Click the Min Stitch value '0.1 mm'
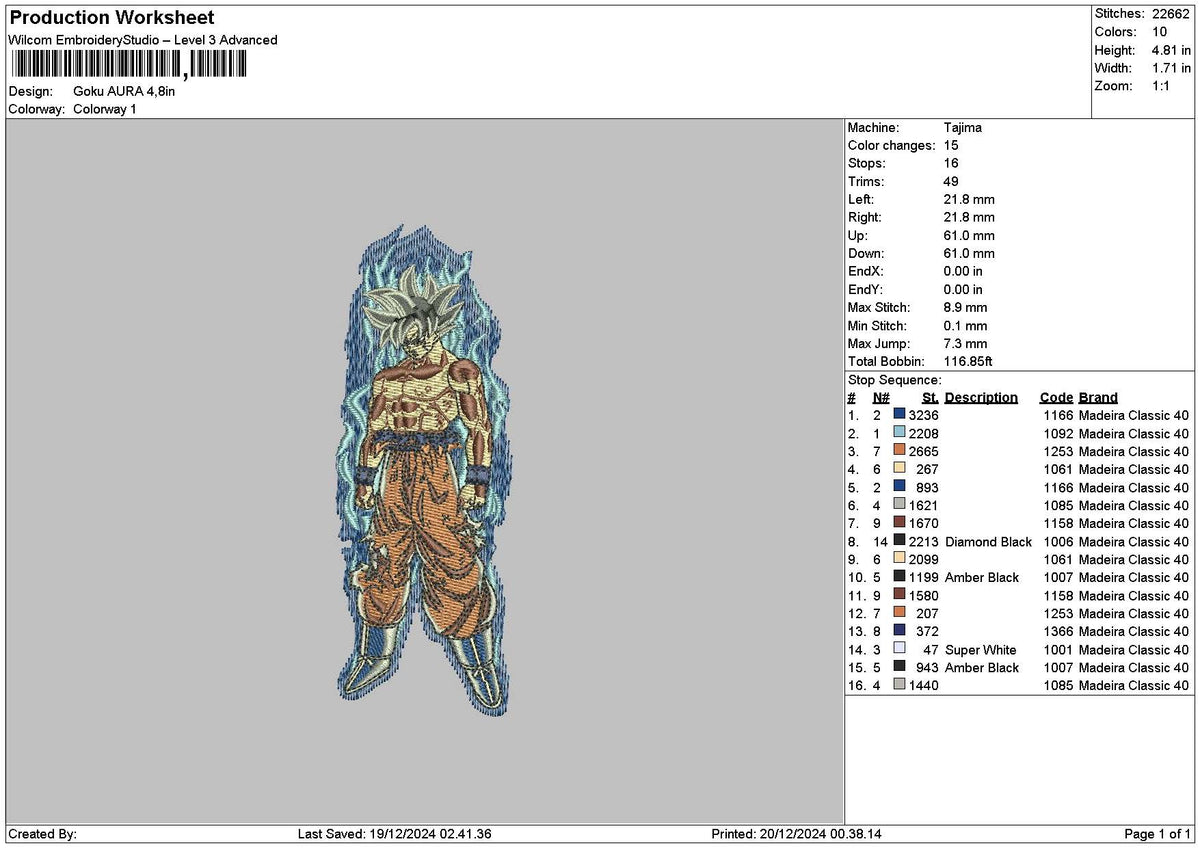The height and width of the screenshot is (848, 1200). point(966,326)
